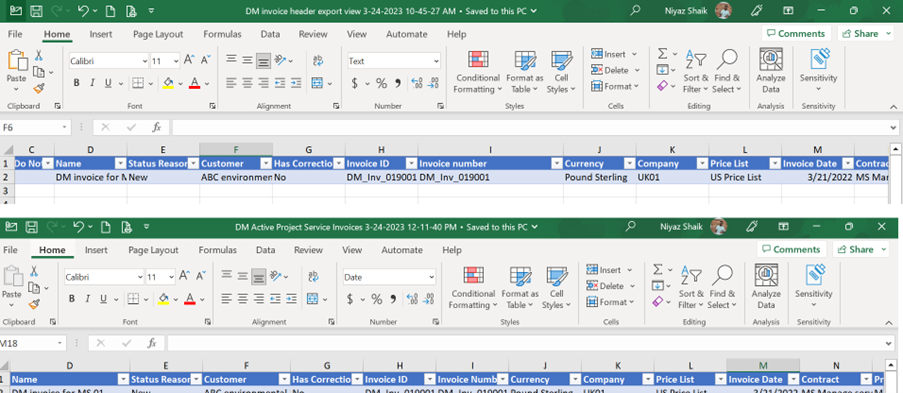Click Analyze Data in top window

pos(771,72)
